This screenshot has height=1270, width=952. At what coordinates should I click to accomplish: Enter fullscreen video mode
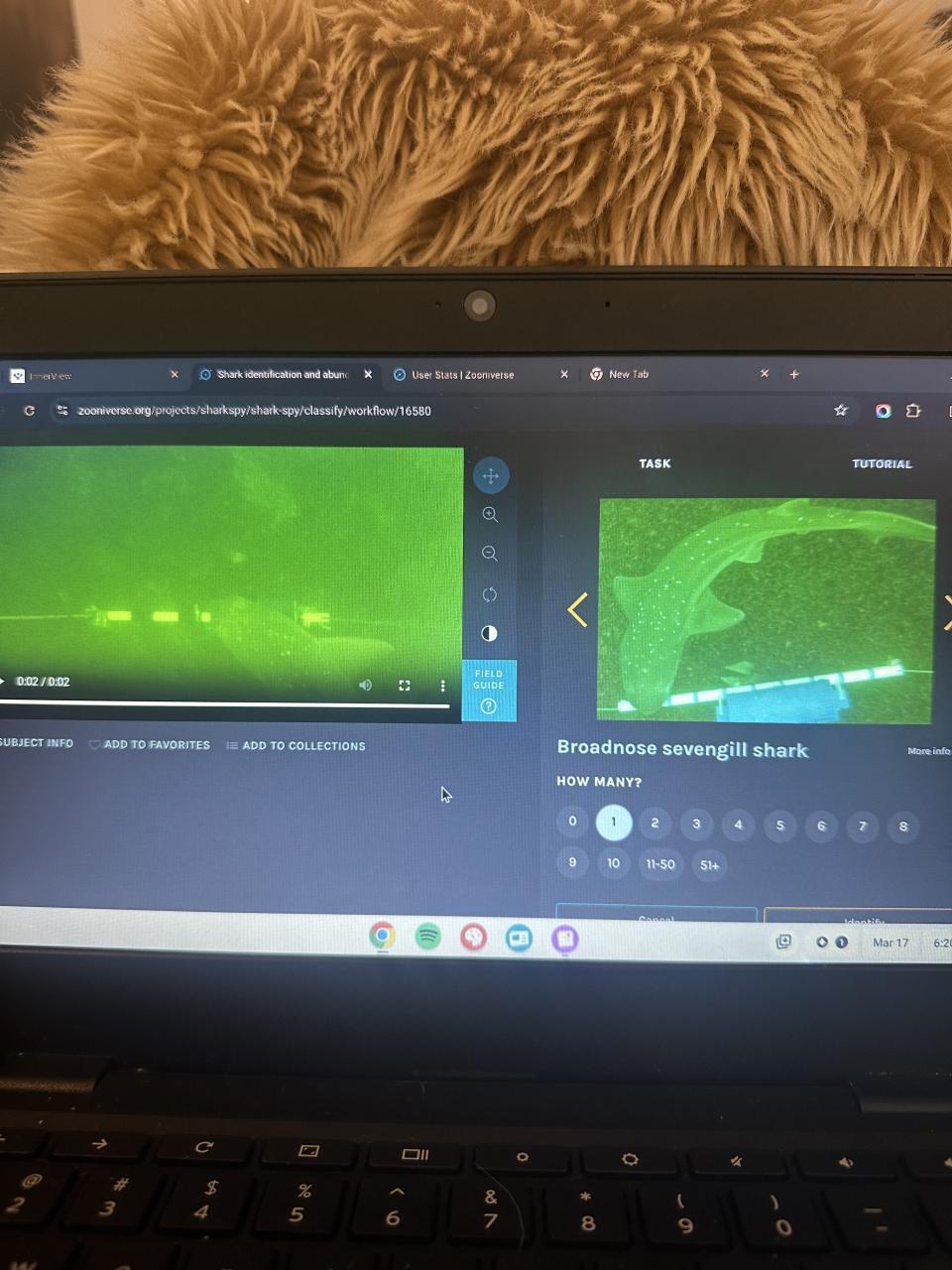(405, 685)
